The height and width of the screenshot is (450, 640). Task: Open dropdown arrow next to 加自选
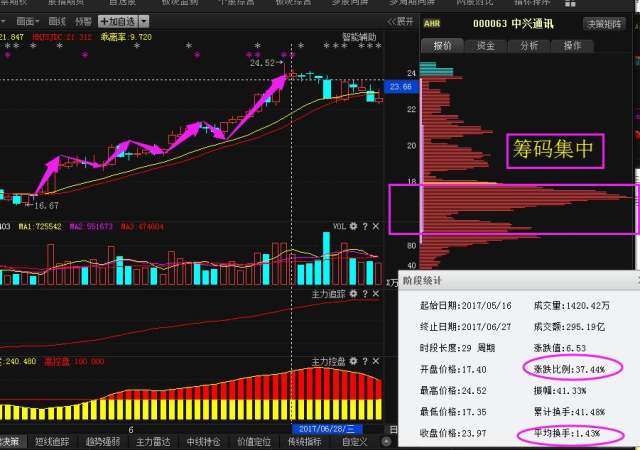pos(144,21)
